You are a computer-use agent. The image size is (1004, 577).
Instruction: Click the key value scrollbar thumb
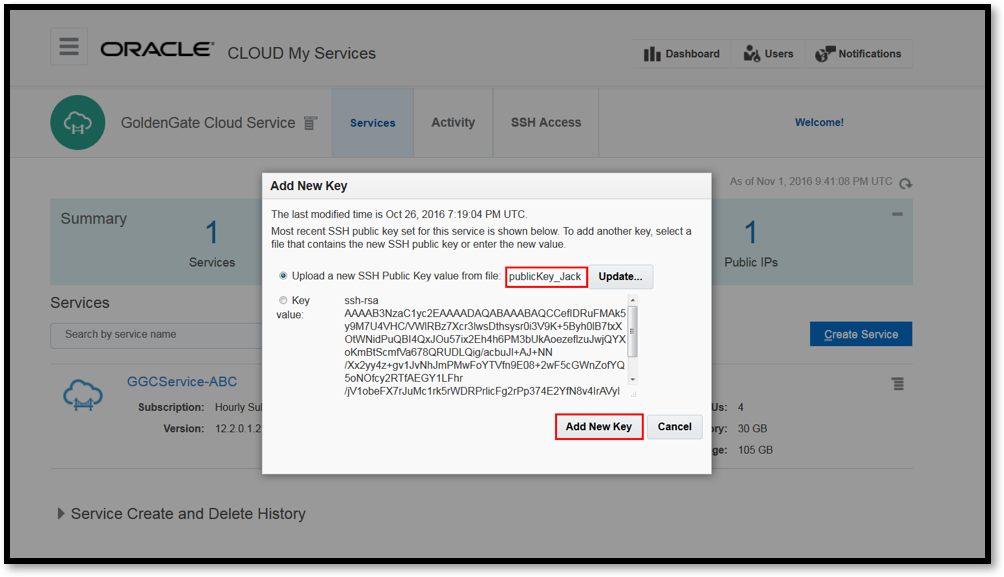(x=633, y=332)
